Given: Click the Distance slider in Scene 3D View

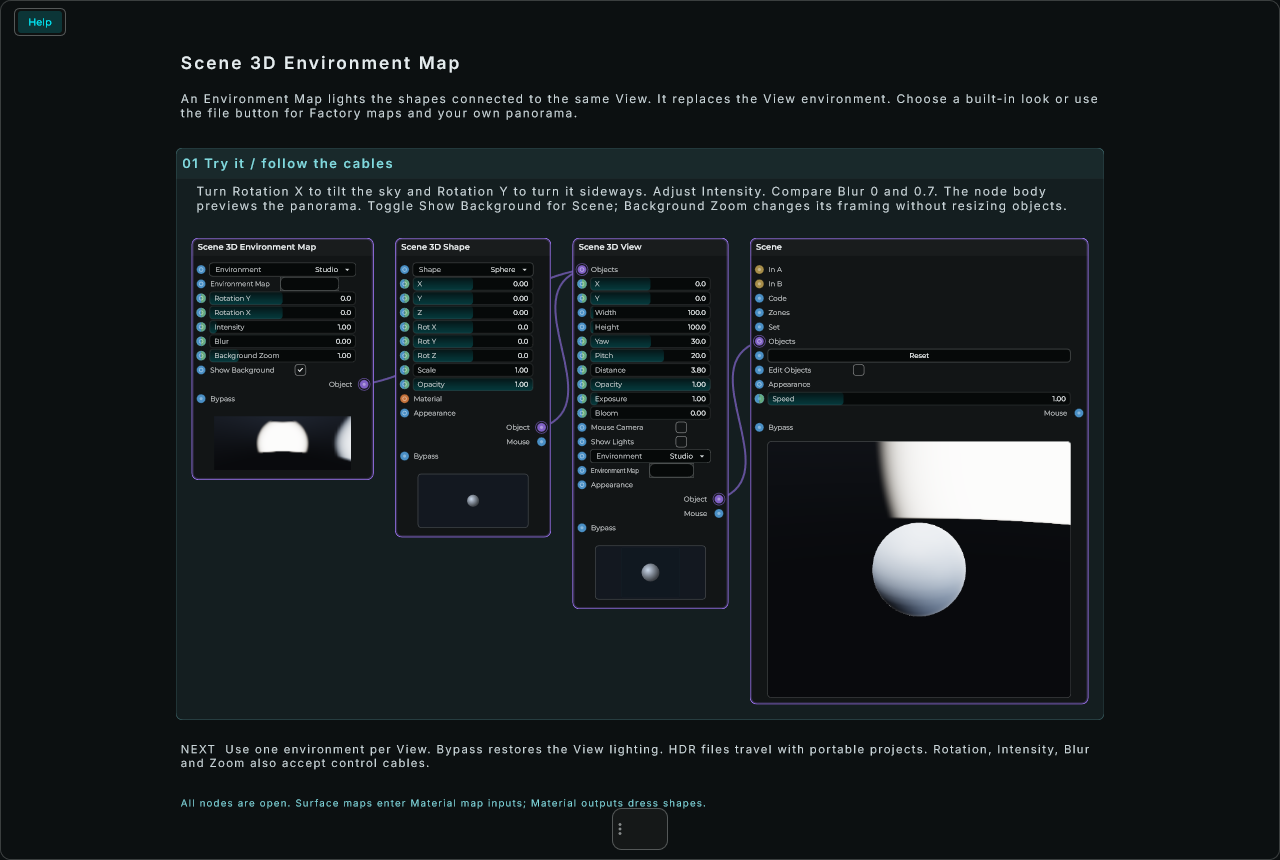Looking at the screenshot, I should [x=650, y=370].
